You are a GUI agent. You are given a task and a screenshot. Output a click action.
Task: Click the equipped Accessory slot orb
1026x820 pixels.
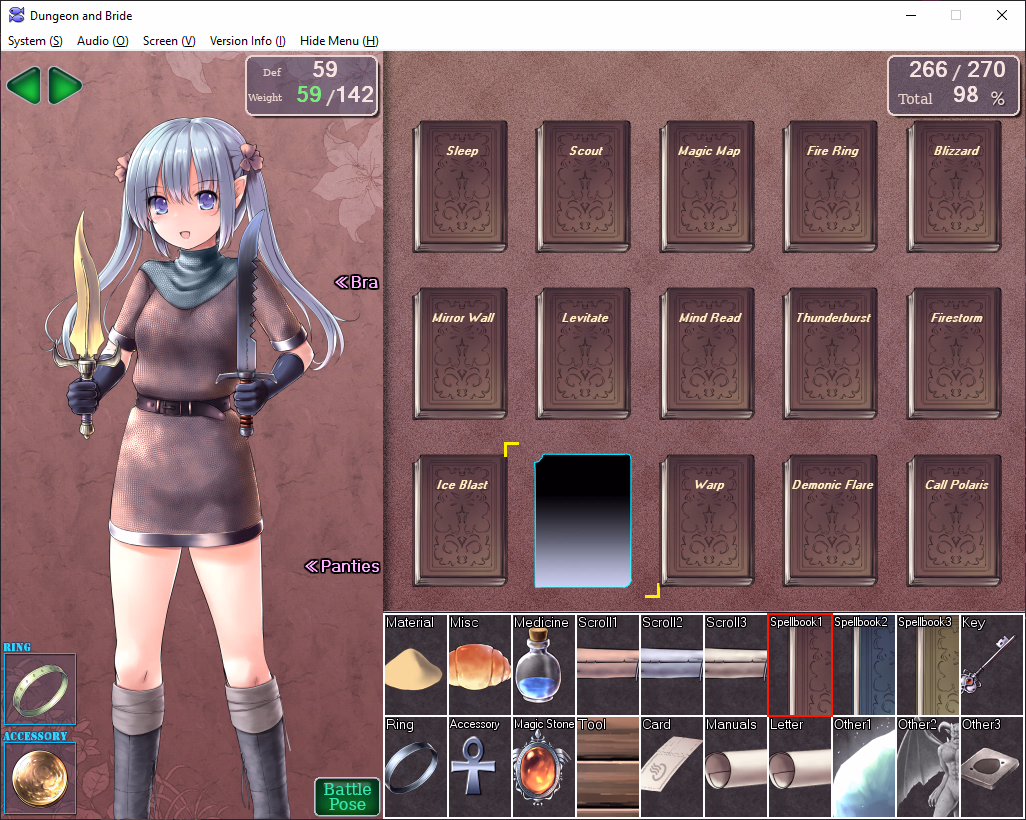pyautogui.click(x=39, y=778)
